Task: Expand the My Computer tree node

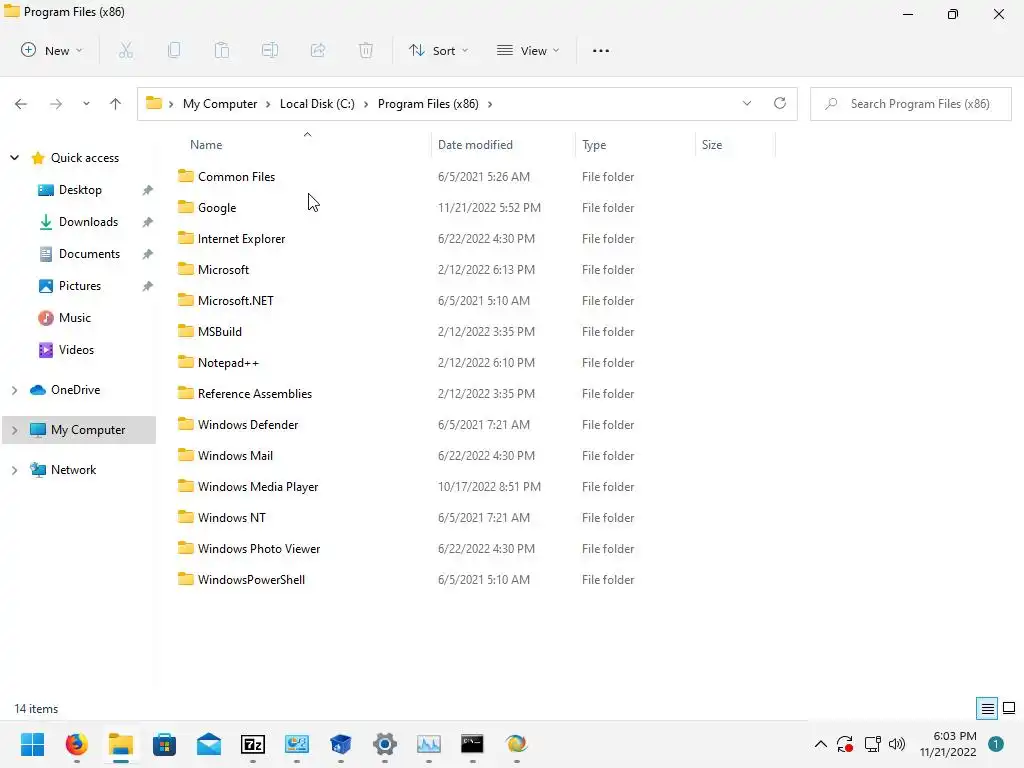Action: click(14, 430)
